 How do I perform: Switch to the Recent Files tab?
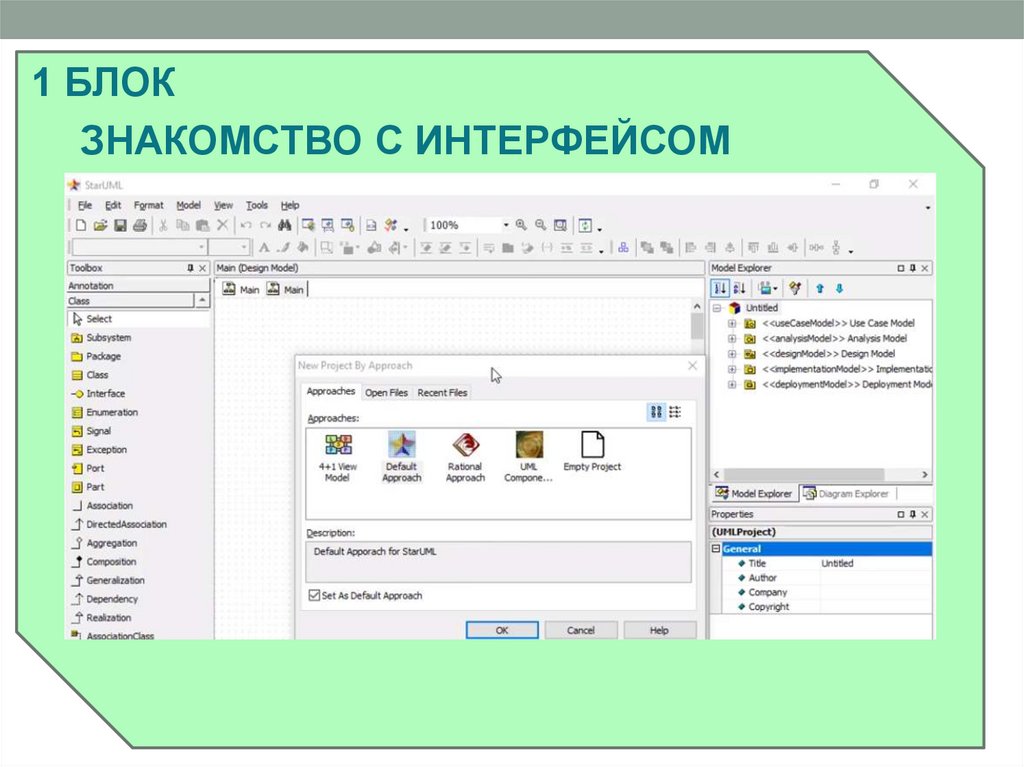442,393
